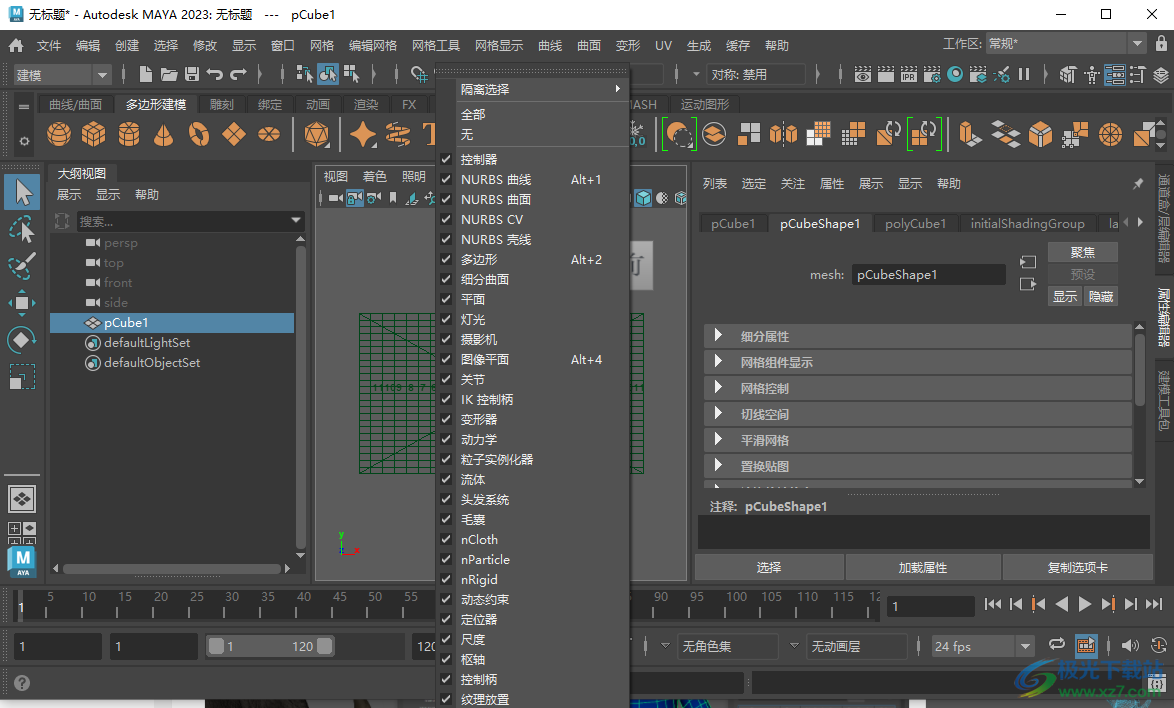1174x708 pixels.
Task: Toggle the 控制器 checkbox
Action: (446, 159)
